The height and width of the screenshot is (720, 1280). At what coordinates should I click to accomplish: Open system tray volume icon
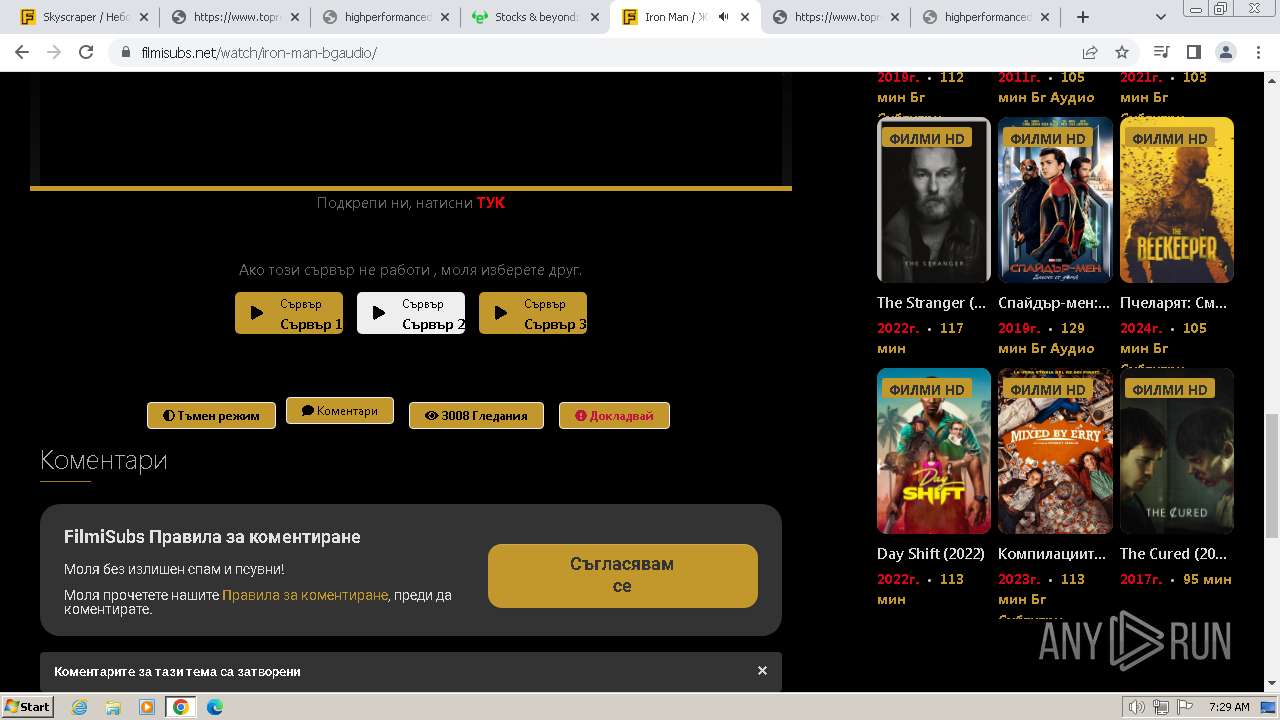(x=1137, y=707)
